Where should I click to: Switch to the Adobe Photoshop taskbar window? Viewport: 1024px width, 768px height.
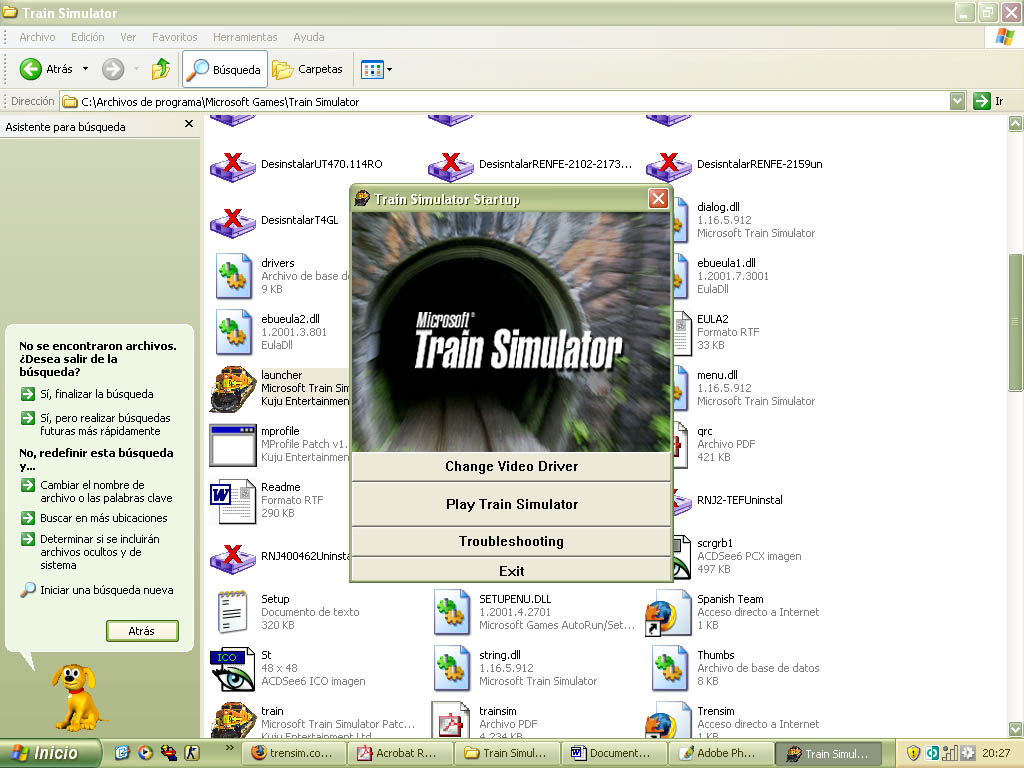tap(721, 753)
